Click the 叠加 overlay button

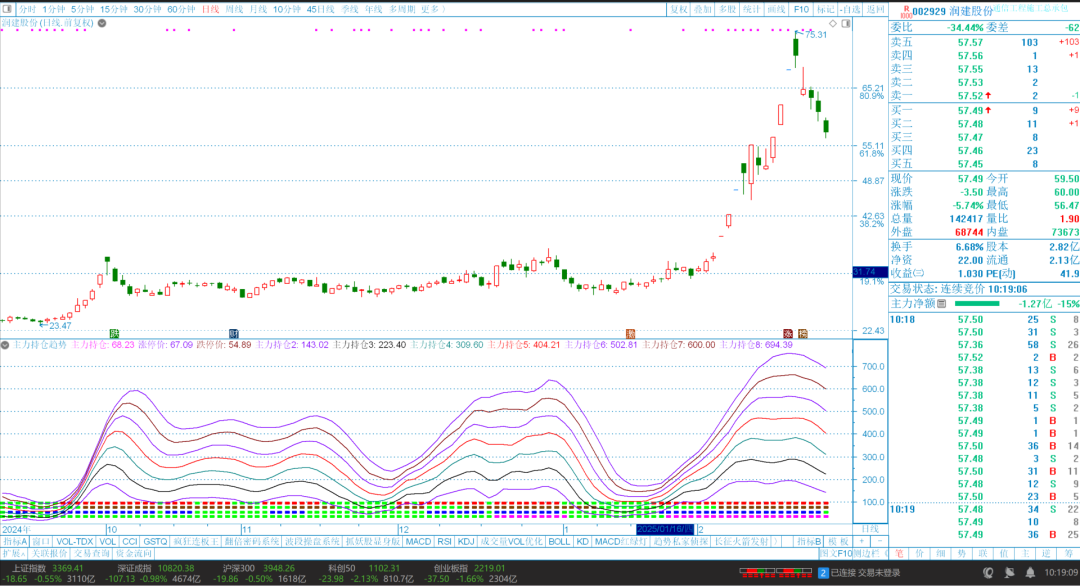coord(703,10)
